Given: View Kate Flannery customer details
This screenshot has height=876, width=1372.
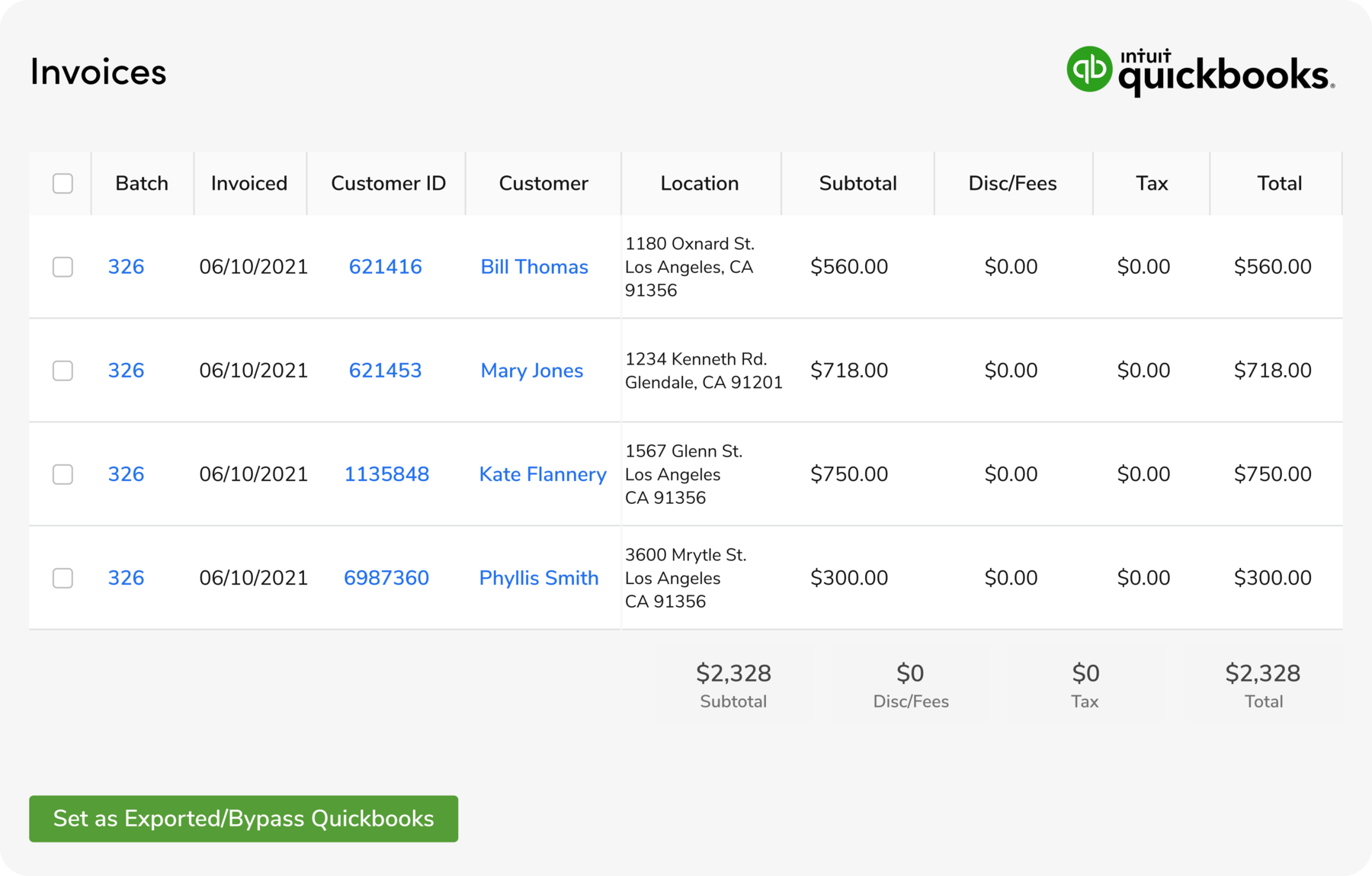Looking at the screenshot, I should tap(542, 474).
